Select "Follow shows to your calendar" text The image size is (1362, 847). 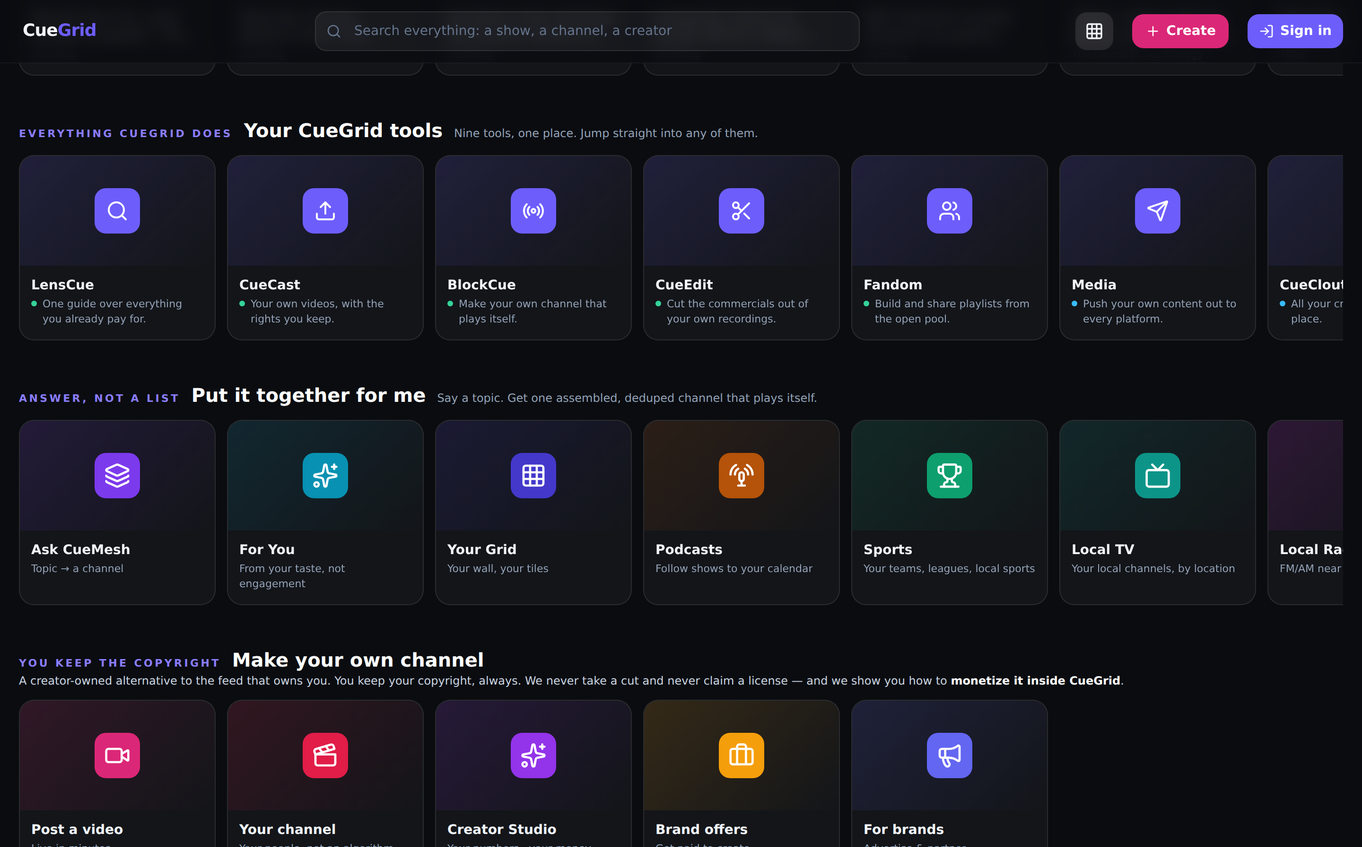point(733,569)
